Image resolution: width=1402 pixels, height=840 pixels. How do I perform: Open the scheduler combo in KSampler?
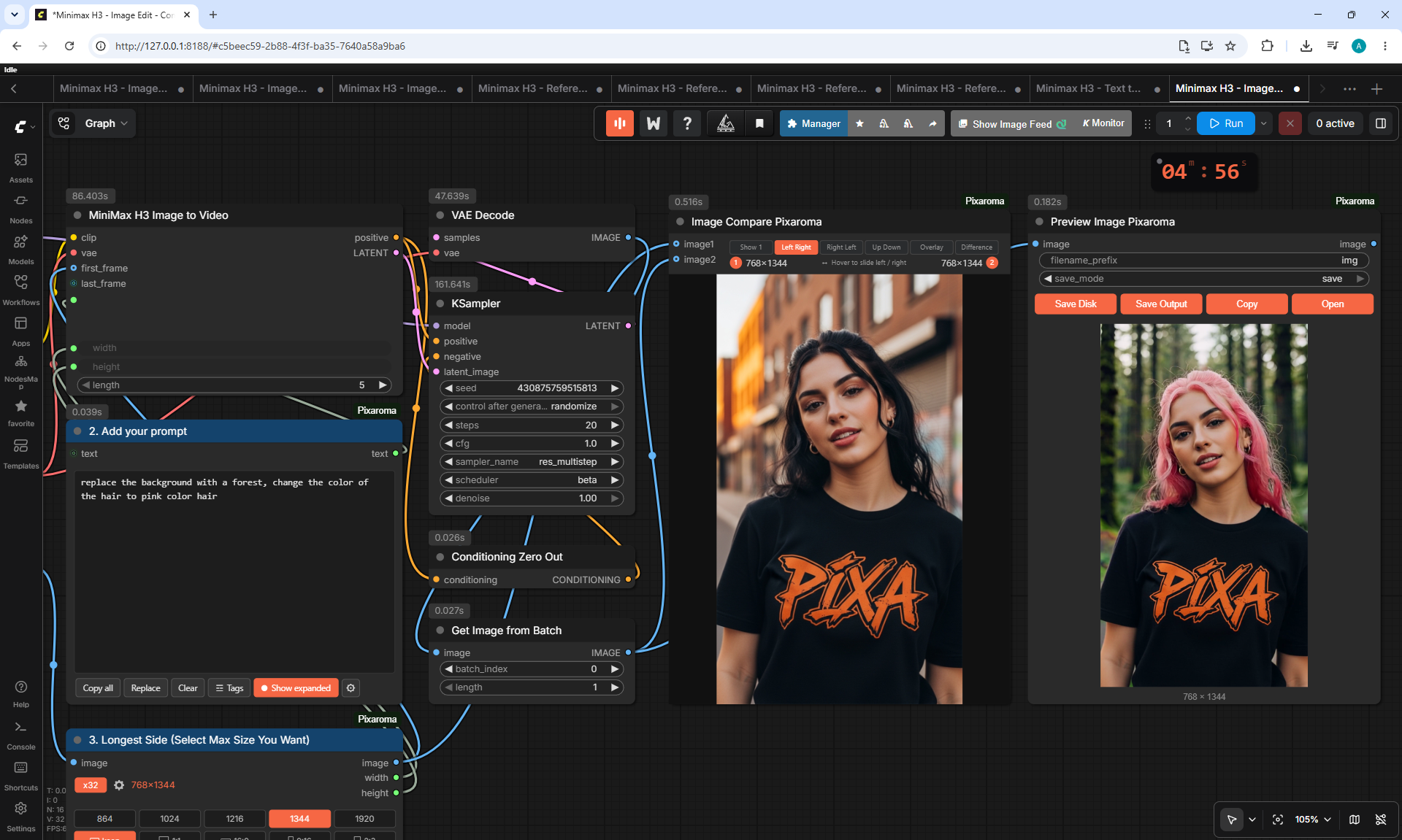(x=532, y=480)
